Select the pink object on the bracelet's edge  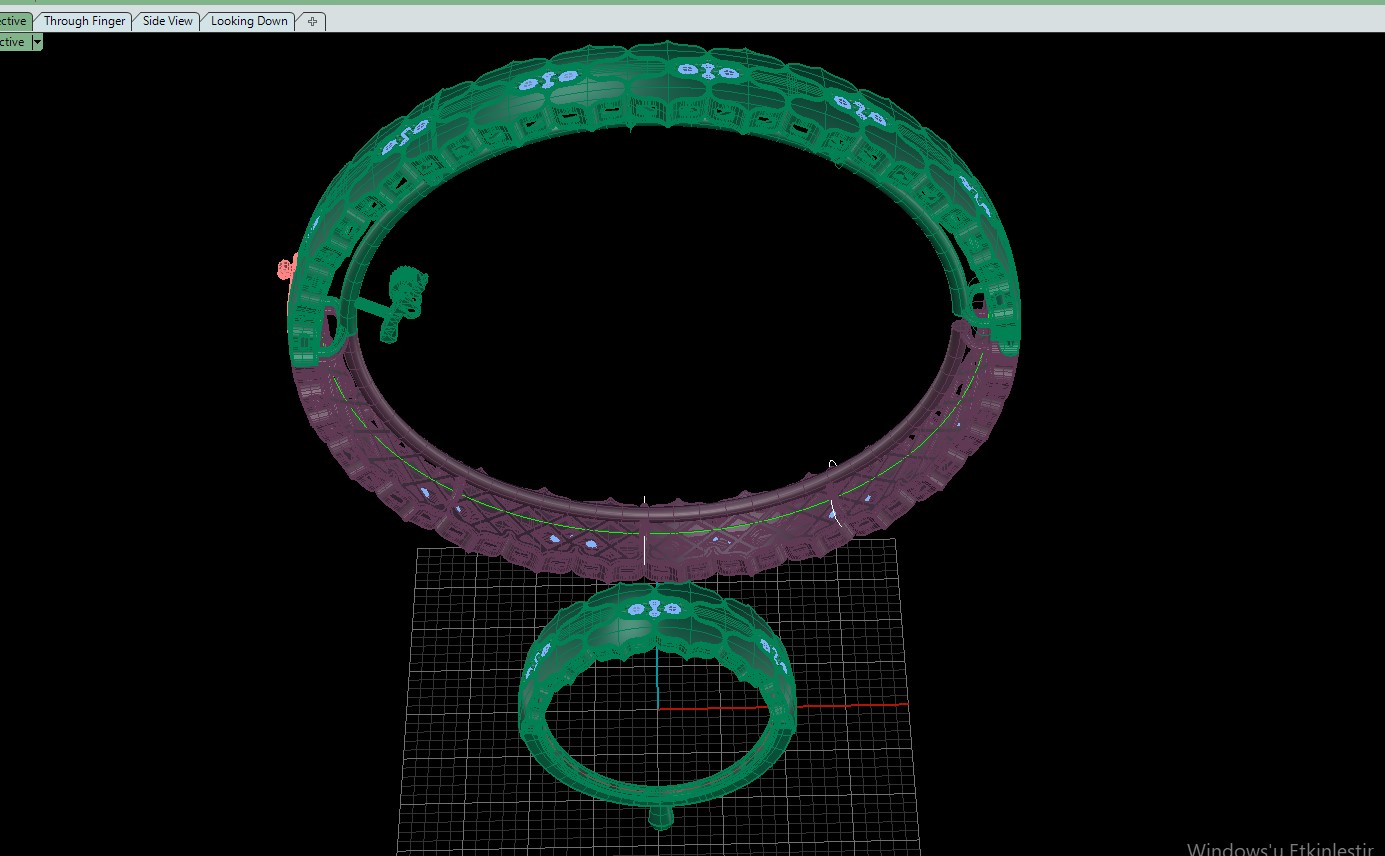click(287, 267)
